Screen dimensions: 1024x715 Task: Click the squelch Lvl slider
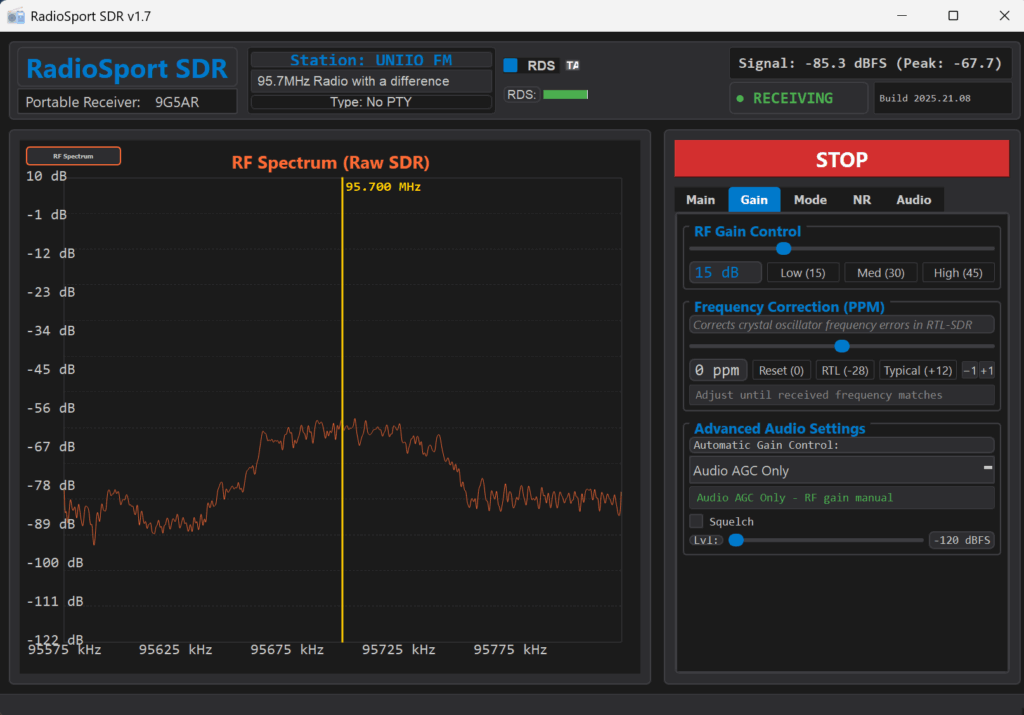(x=824, y=540)
